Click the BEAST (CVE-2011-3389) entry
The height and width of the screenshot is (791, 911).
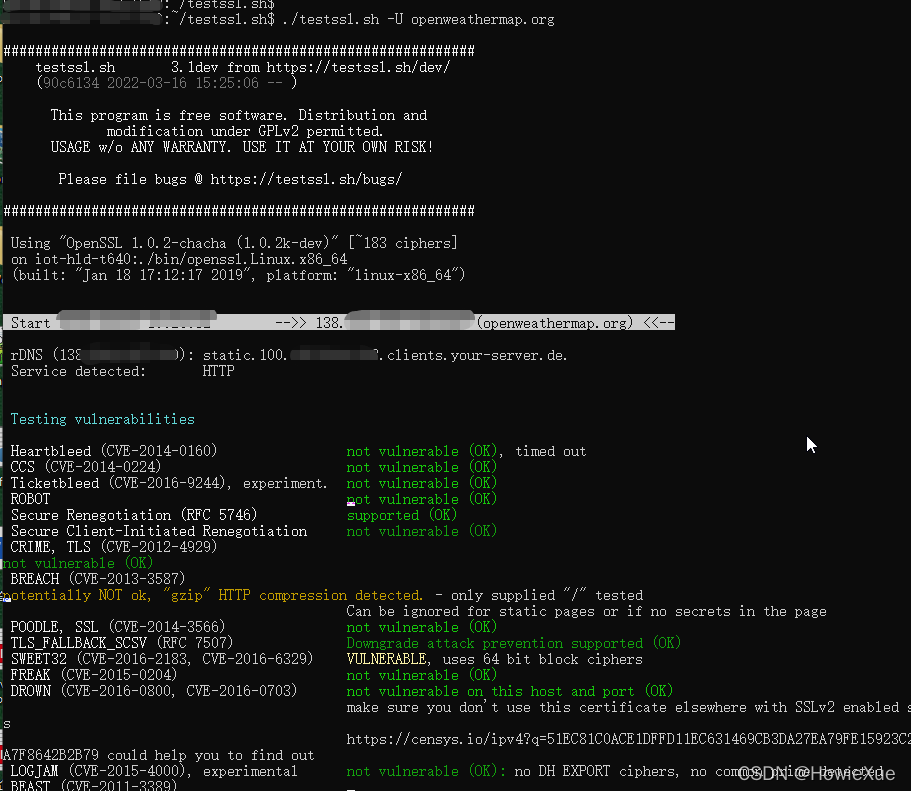pos(94,785)
